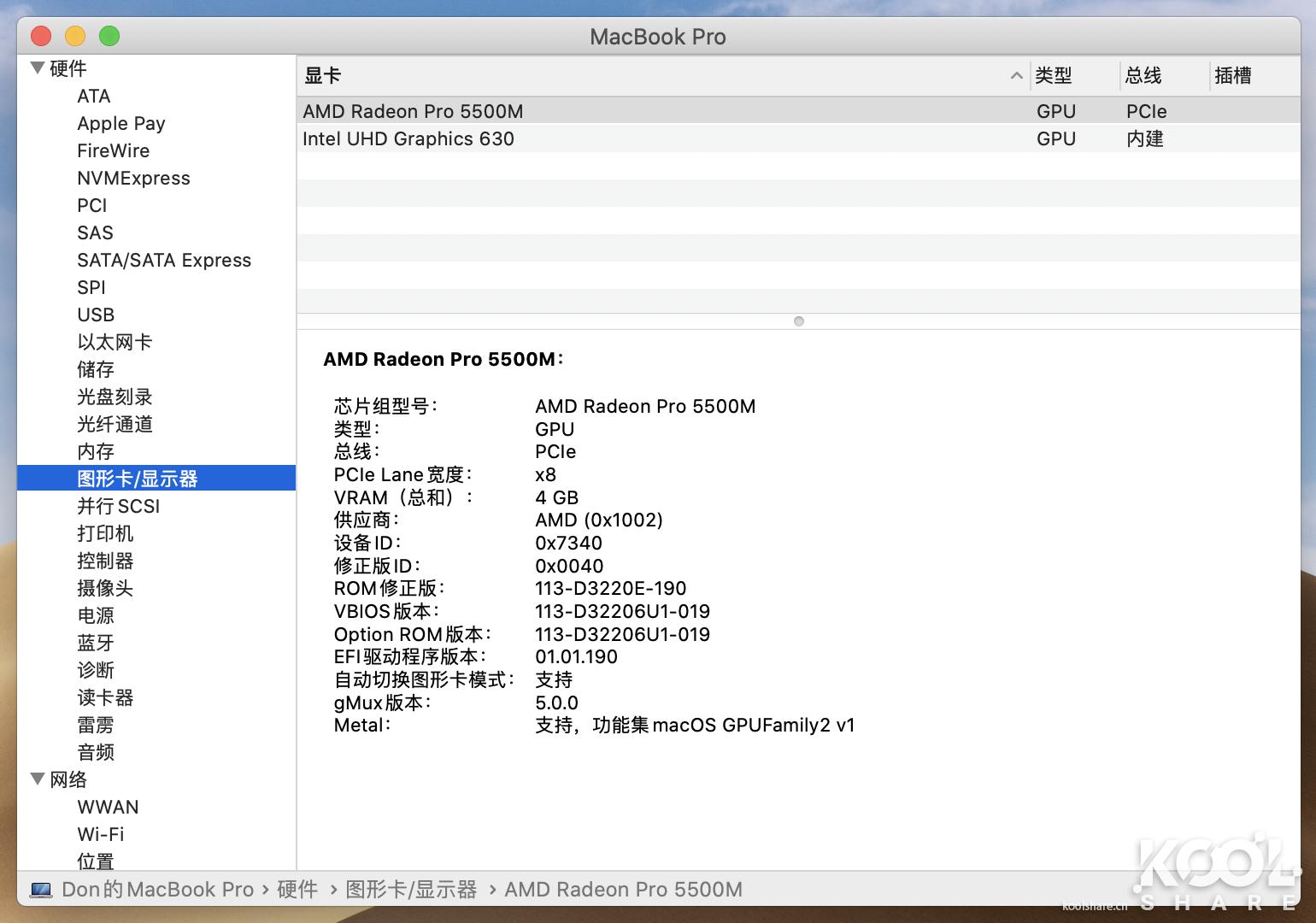Click the 总线 column header
The height and width of the screenshot is (923, 1316).
[1142, 76]
